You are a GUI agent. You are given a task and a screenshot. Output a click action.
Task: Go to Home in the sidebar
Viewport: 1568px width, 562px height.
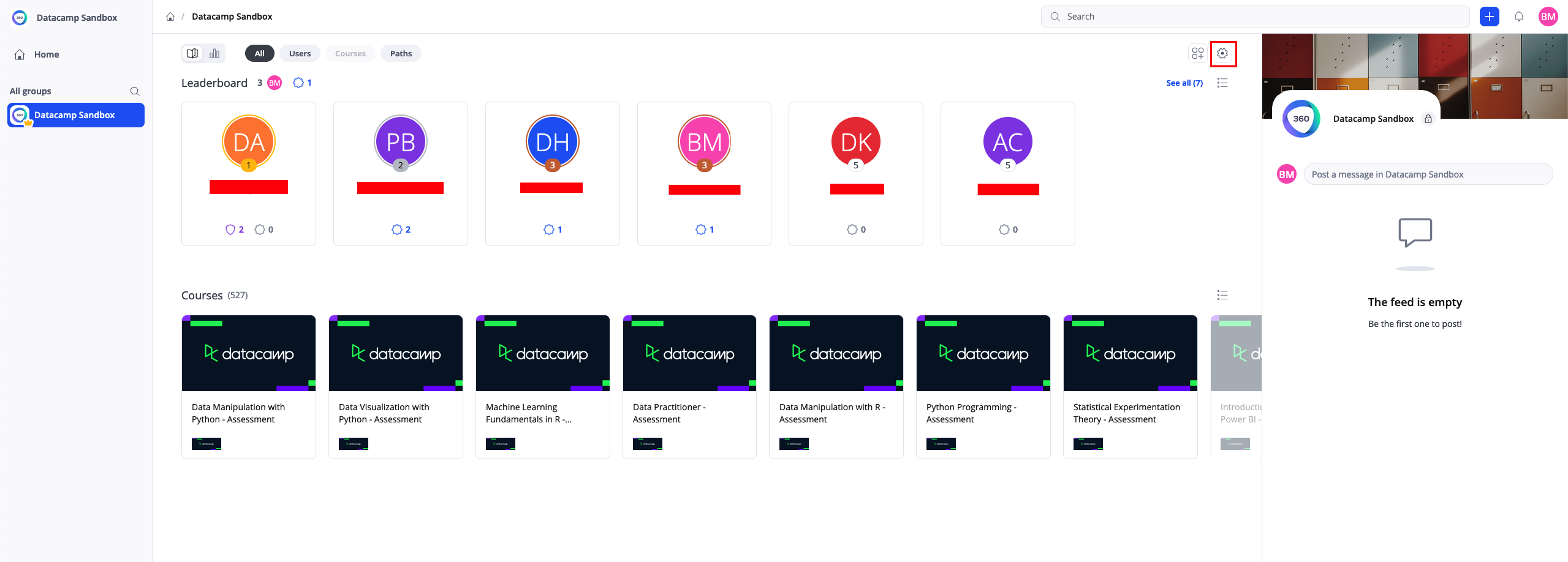click(47, 54)
